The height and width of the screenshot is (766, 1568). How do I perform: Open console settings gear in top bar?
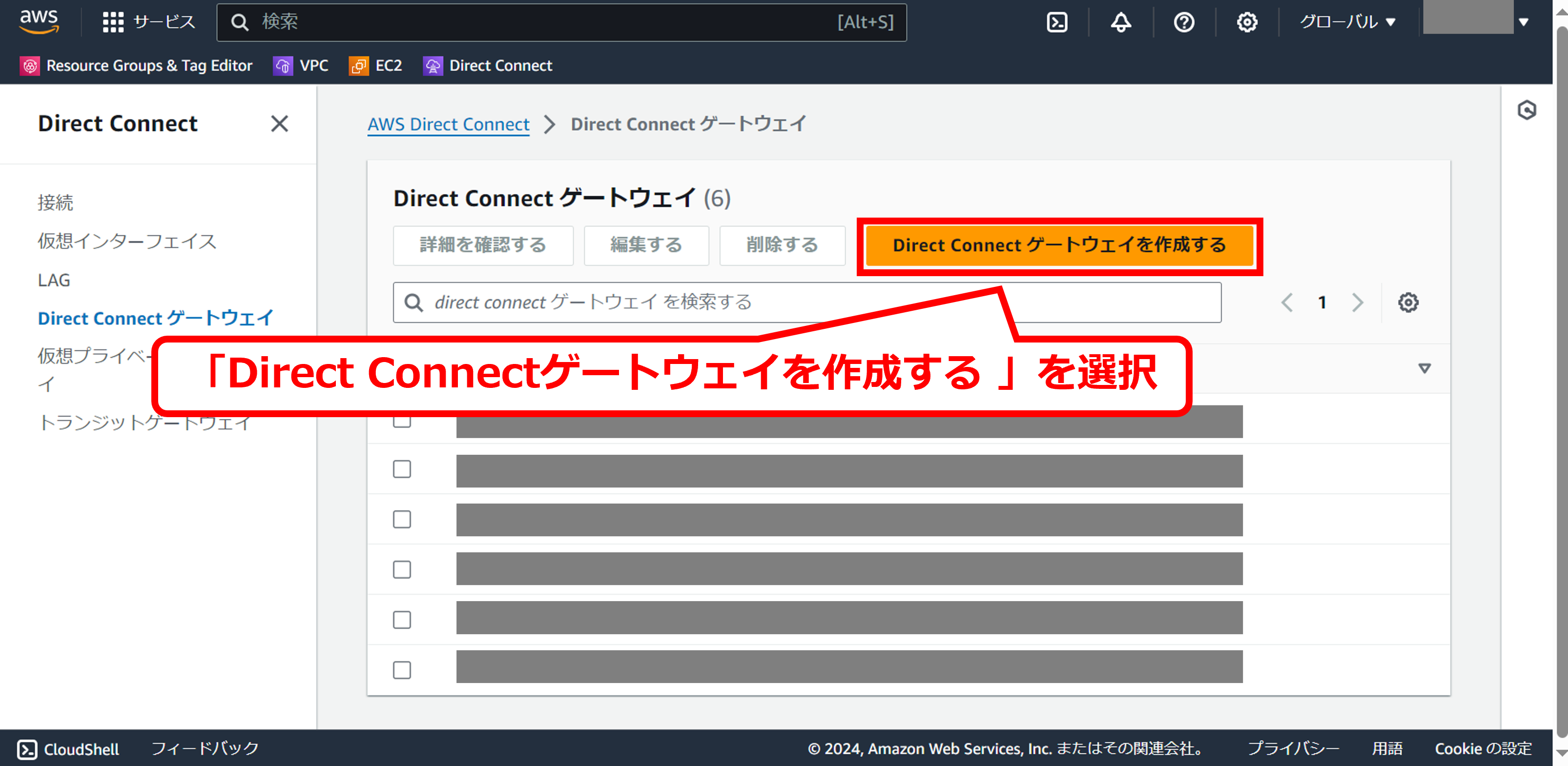(x=1247, y=22)
